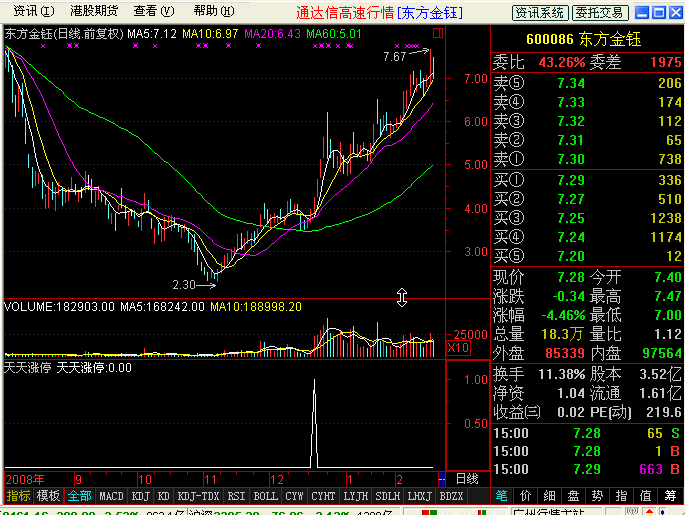
Task: Switch indicator to BDZX
Action: 451,496
